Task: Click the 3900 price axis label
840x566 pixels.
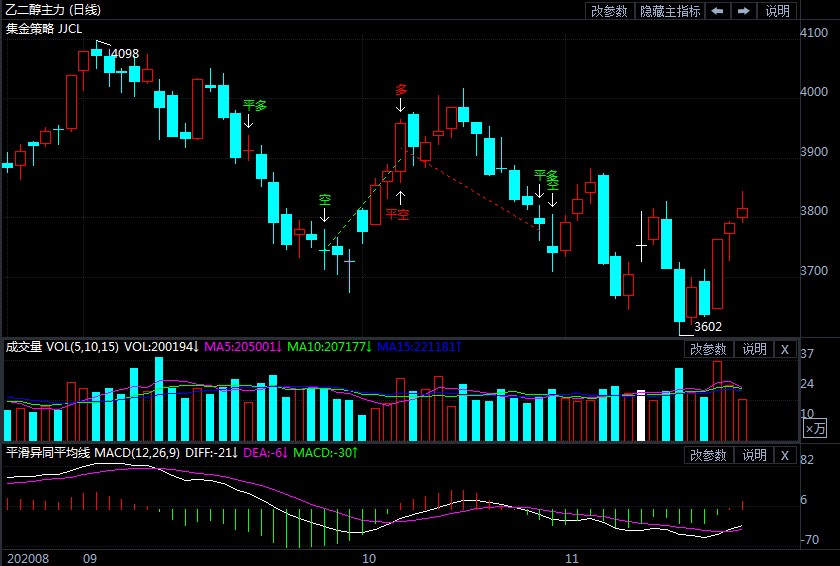Action: pyautogui.click(x=814, y=152)
